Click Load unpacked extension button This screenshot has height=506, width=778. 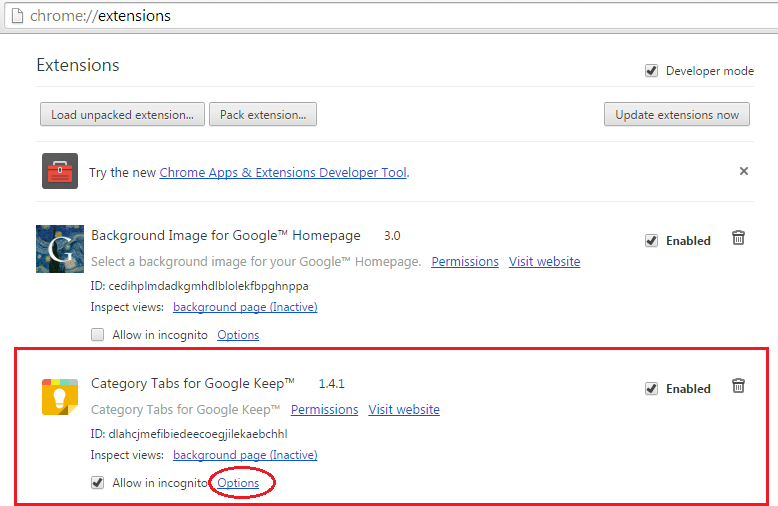[x=122, y=115]
